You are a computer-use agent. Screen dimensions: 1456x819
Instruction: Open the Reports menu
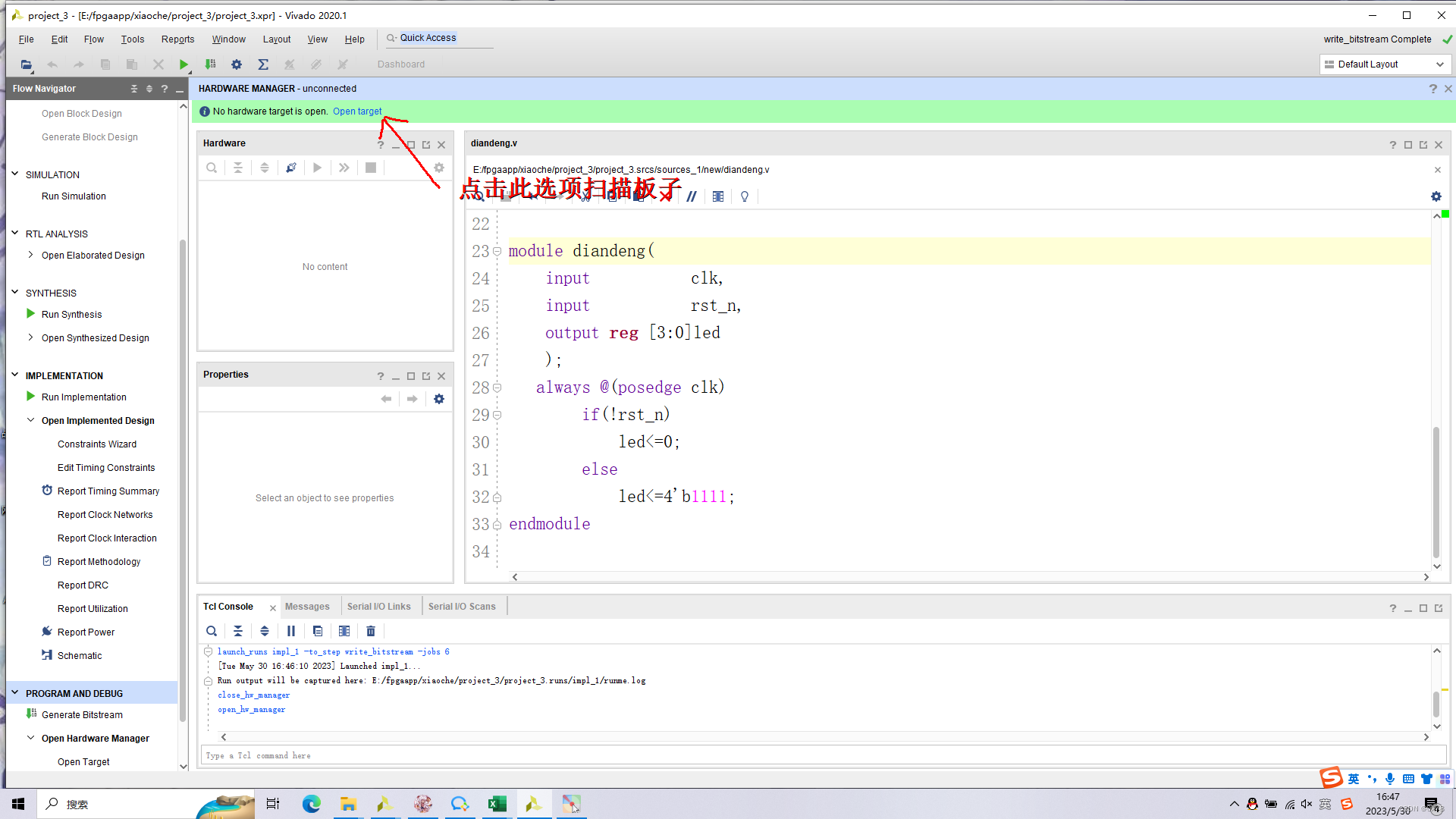point(177,39)
